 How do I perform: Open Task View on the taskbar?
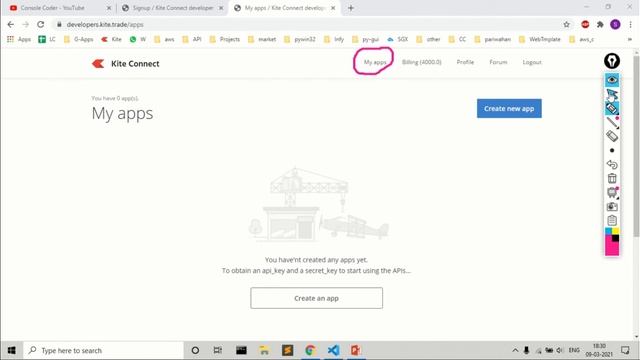click(x=218, y=350)
